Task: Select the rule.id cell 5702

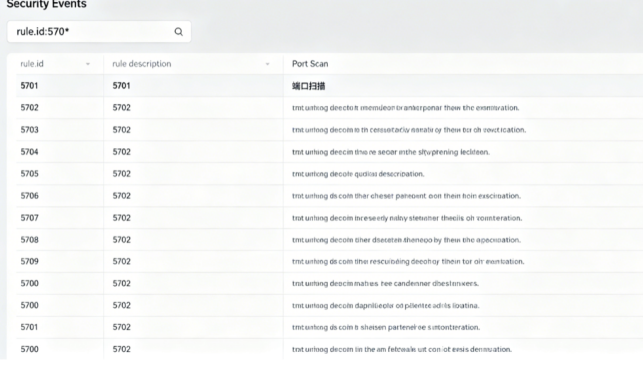Action: [30, 107]
